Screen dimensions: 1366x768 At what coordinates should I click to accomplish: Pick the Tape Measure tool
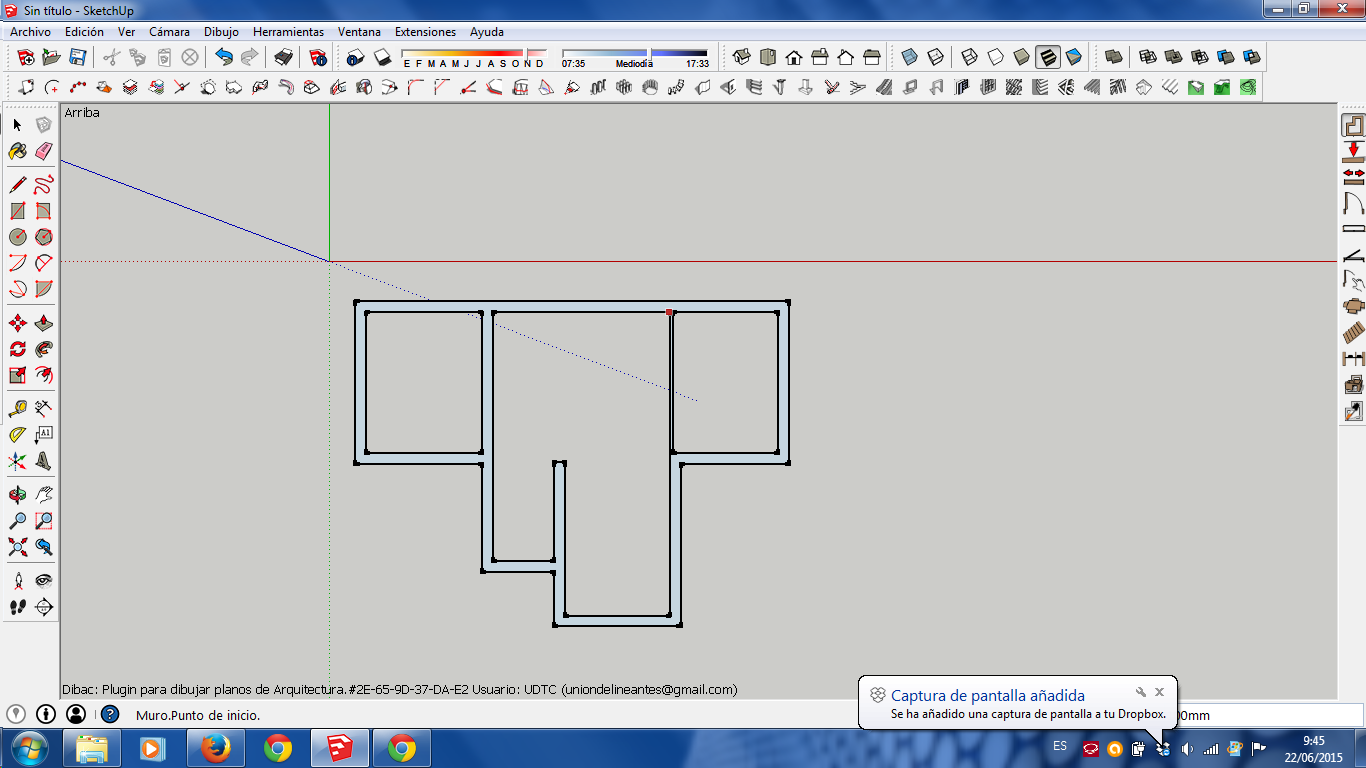(x=17, y=409)
